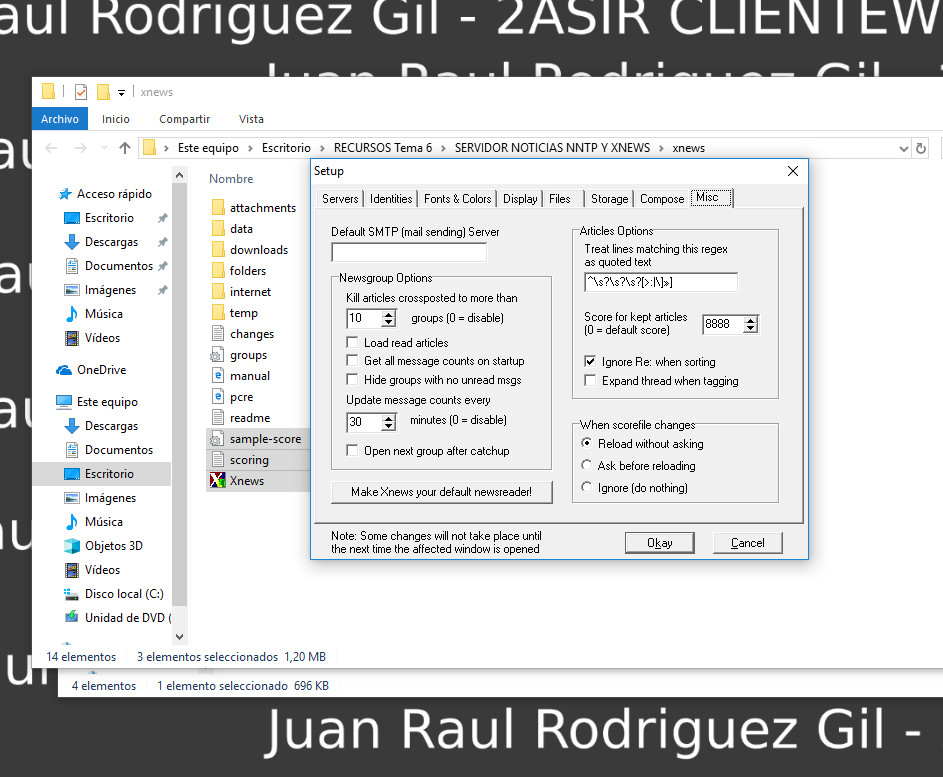Select the folders folder icon

pyautogui.click(x=218, y=271)
